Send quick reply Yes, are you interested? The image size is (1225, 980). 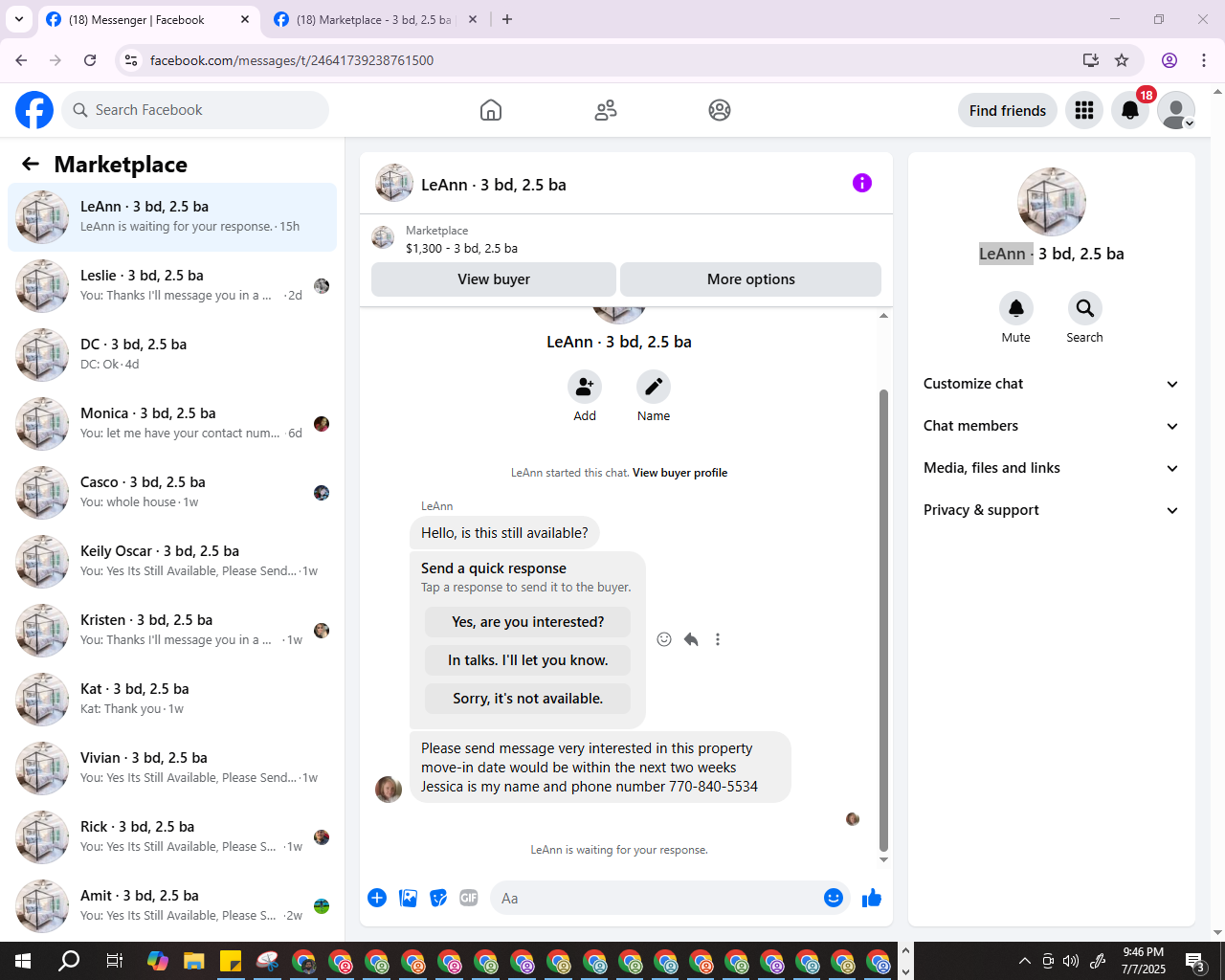pyautogui.click(x=528, y=622)
